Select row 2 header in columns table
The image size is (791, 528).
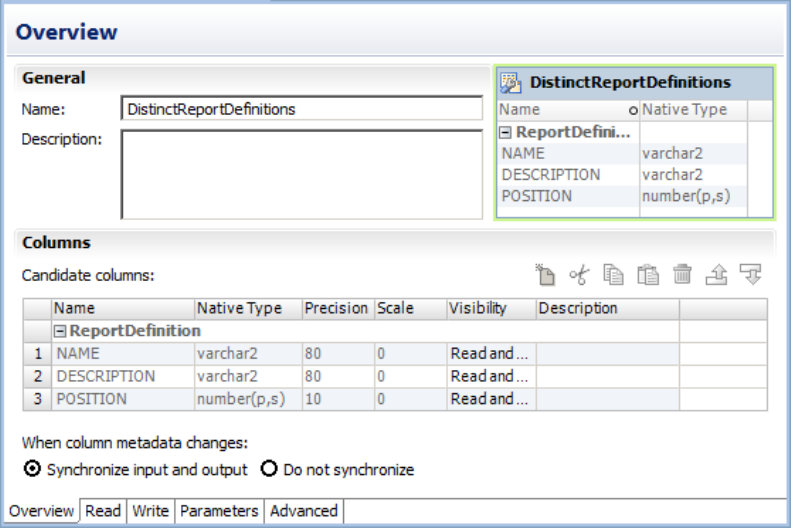[37, 376]
